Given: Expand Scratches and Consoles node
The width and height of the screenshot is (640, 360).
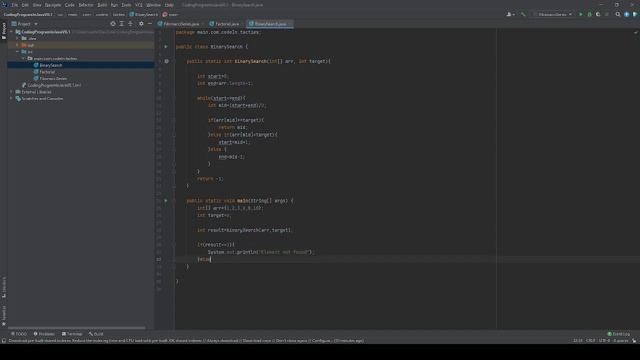Looking at the screenshot, I should 11,98.
